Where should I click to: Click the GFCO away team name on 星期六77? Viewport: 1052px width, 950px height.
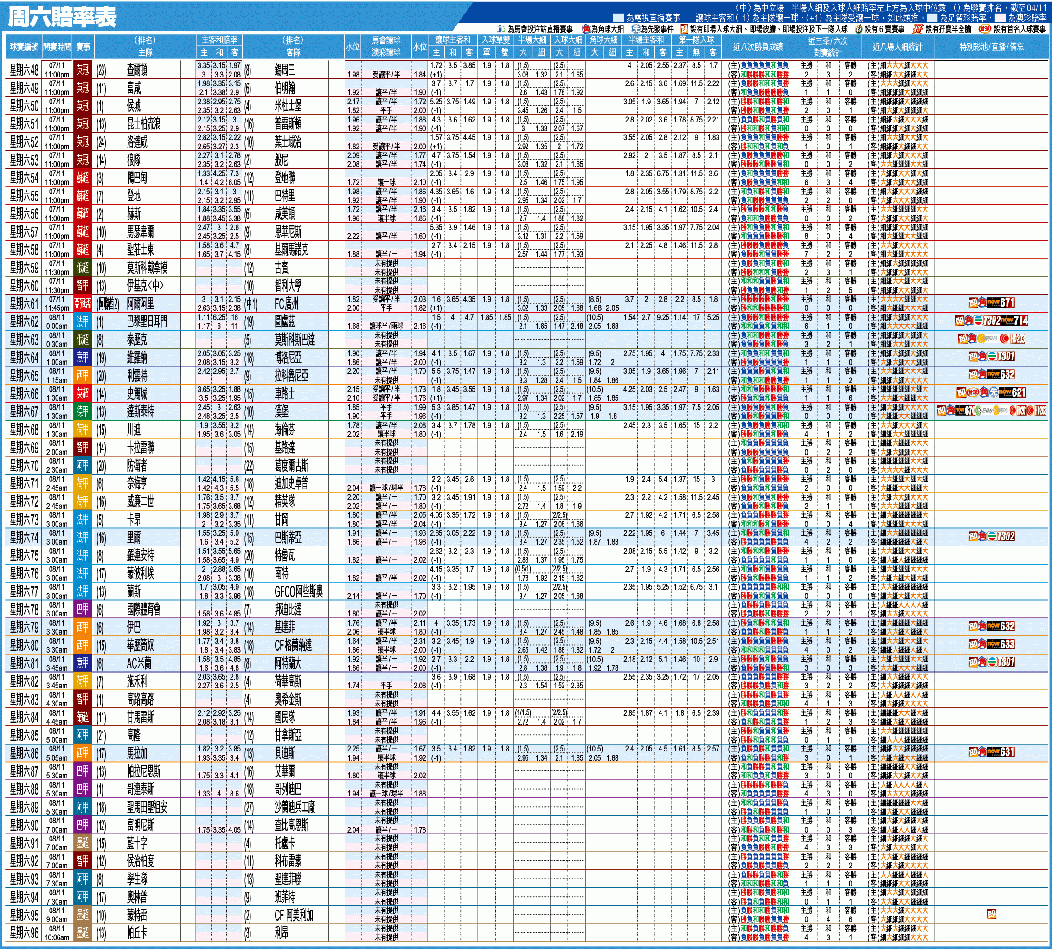(x=300, y=590)
